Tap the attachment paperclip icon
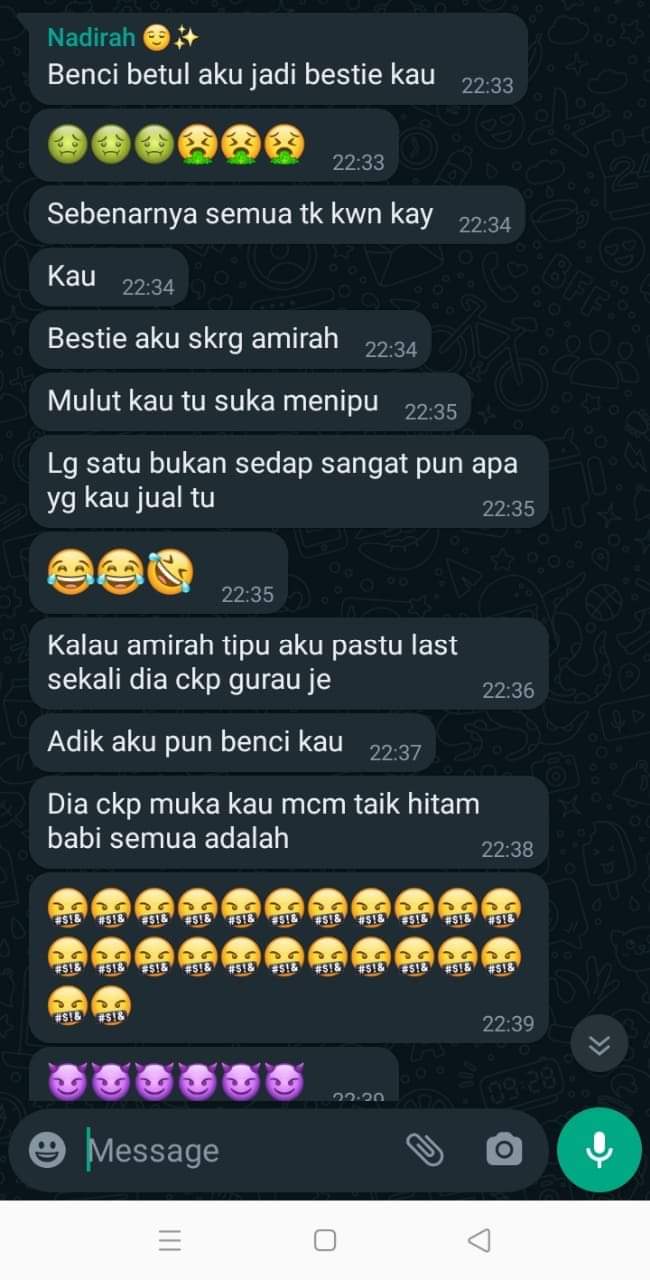 [425, 1150]
